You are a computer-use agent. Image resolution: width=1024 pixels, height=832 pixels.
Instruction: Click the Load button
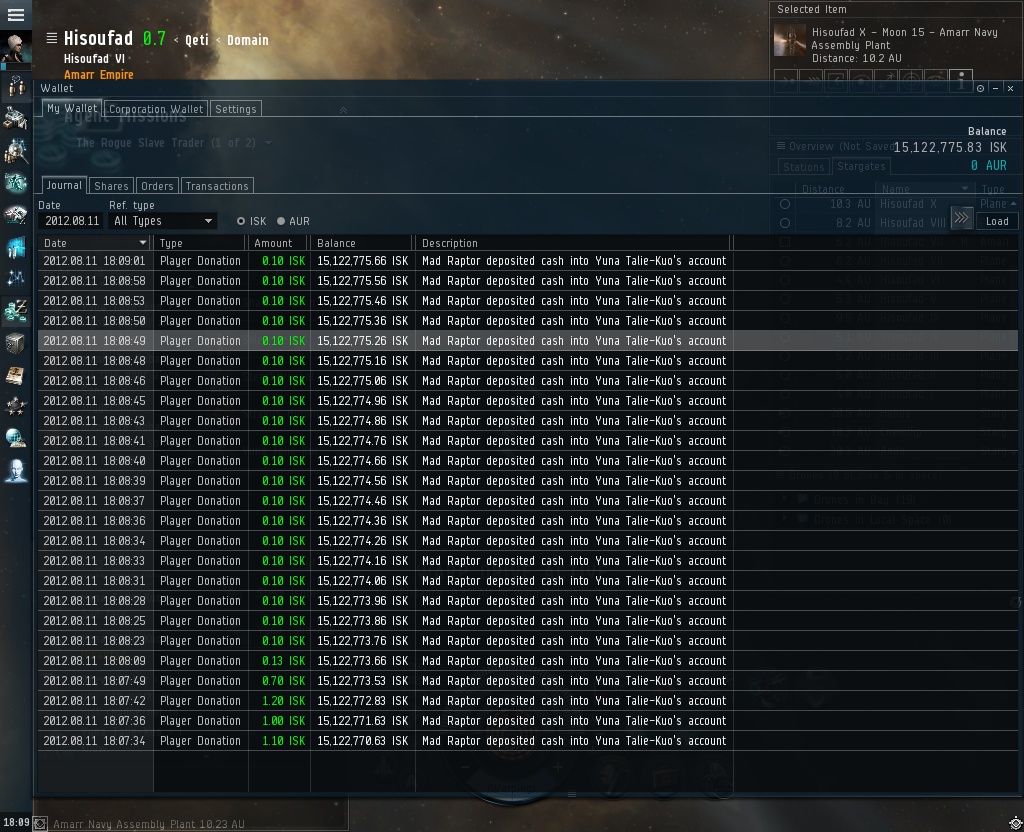pos(997,221)
